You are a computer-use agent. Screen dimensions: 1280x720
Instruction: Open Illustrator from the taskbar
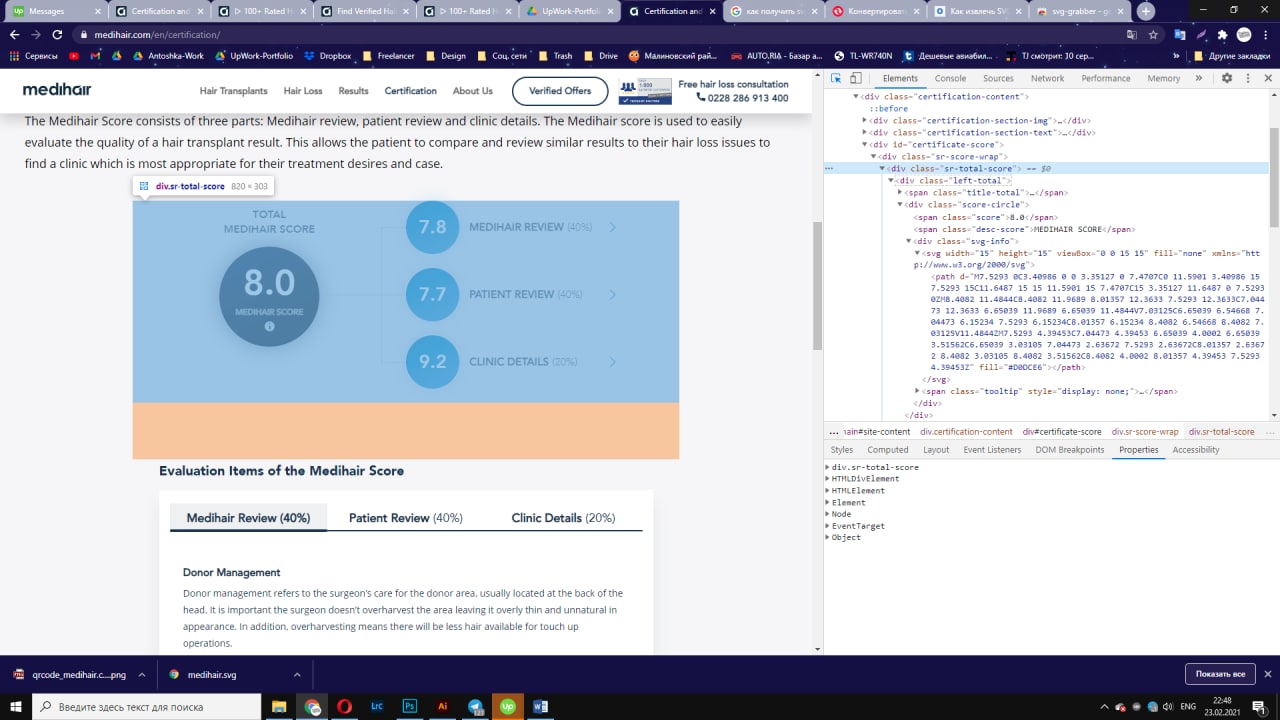(442, 705)
